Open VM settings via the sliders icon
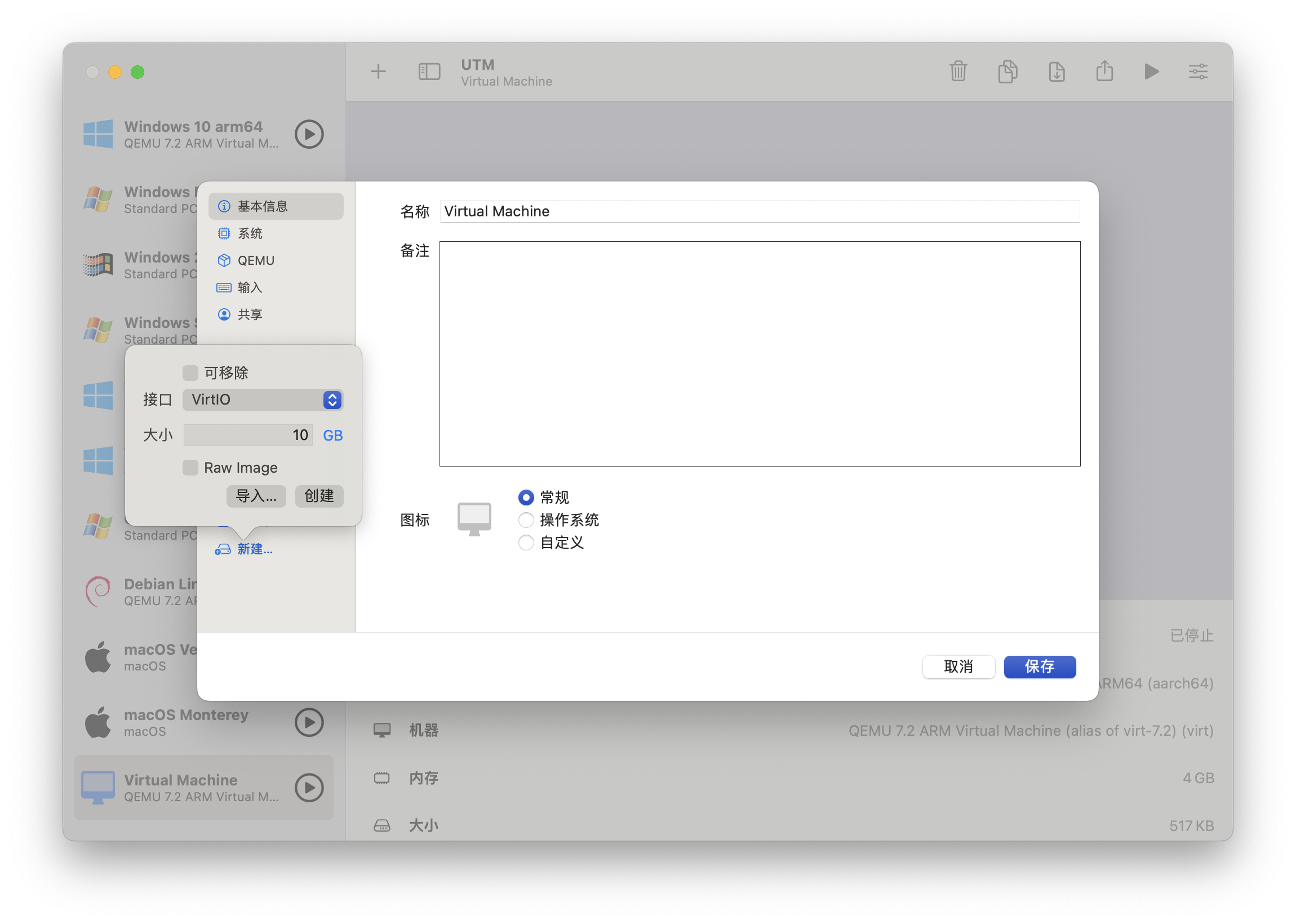The width and height of the screenshot is (1296, 924). point(1198,71)
